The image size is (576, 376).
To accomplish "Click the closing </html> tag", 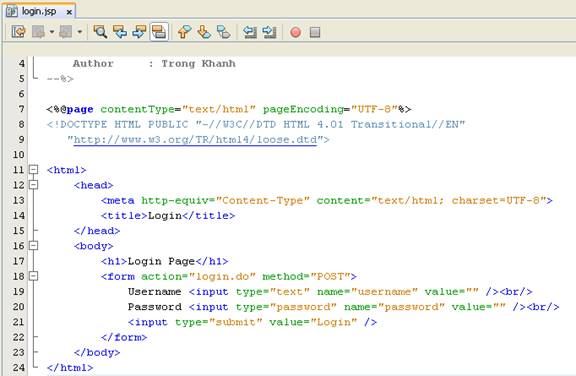I will pos(70,368).
